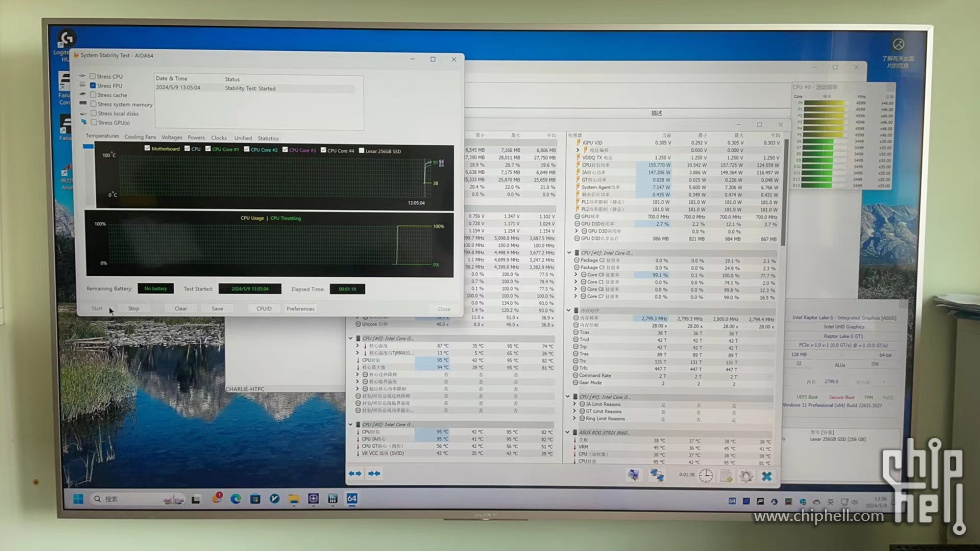Enable Lexar 256GB SSD graph checkbox
This screenshot has width=980, height=551.
pyautogui.click(x=361, y=151)
